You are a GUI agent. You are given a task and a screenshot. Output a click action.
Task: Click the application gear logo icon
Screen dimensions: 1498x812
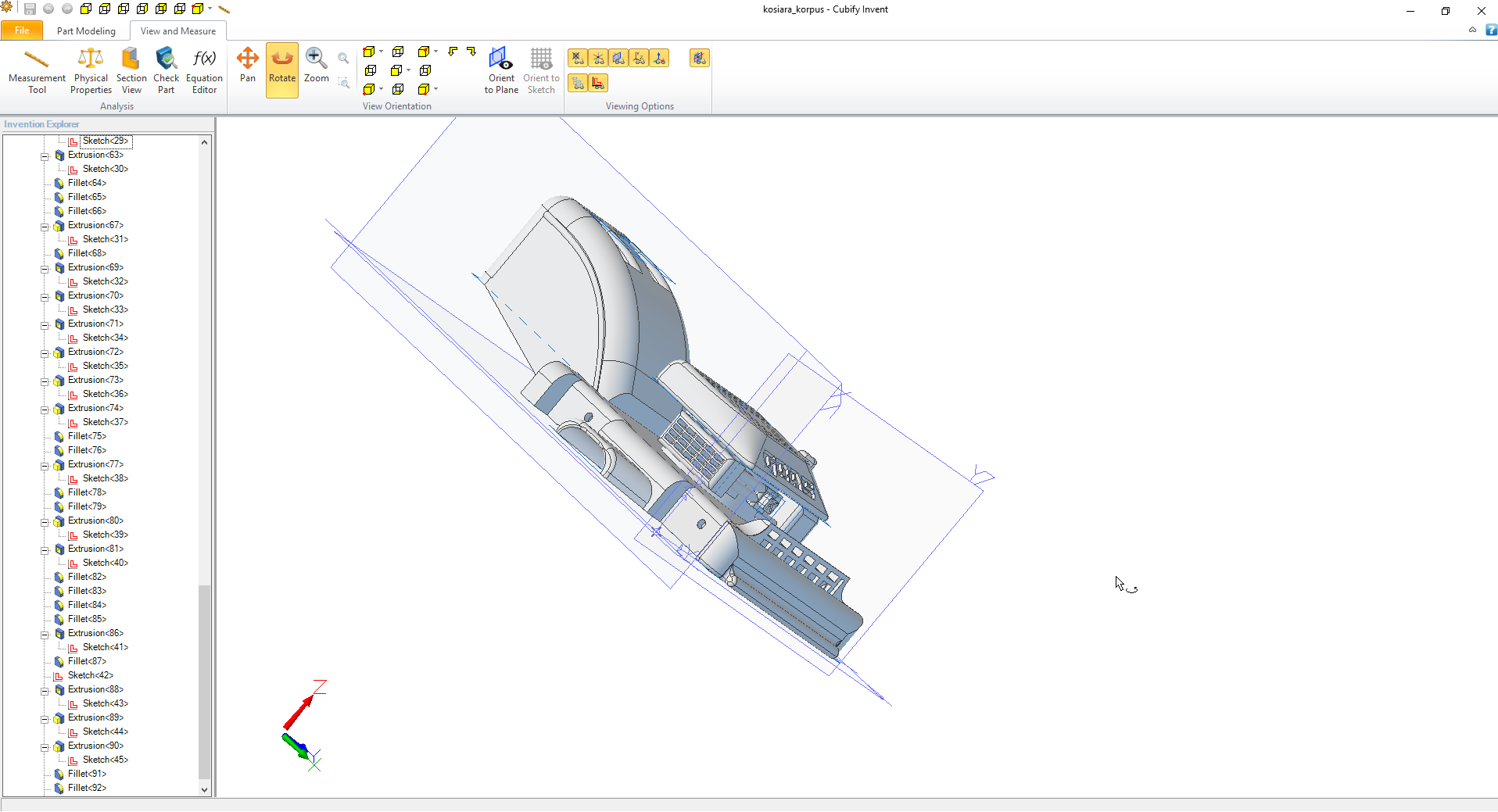pyautogui.click(x=7, y=8)
